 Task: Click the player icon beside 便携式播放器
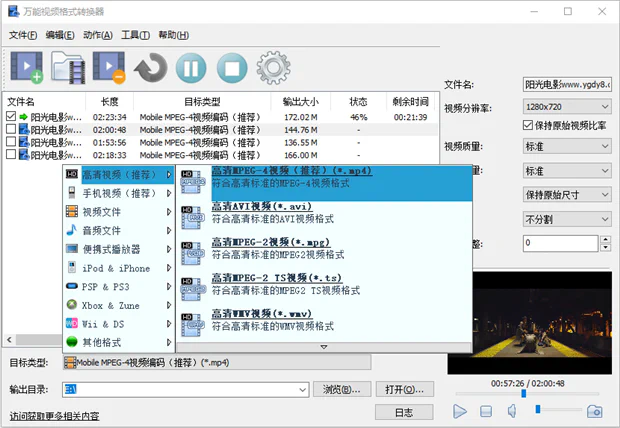point(72,248)
